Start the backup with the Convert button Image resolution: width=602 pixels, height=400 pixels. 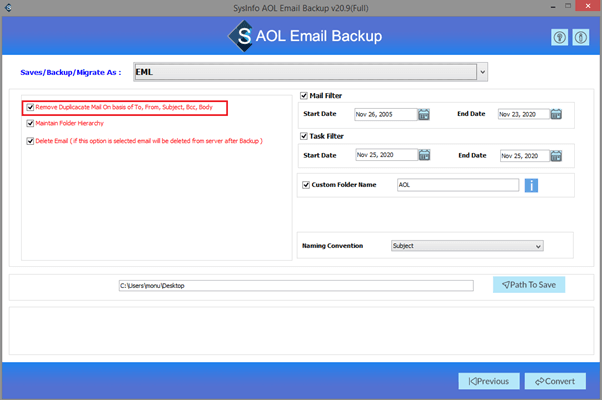coord(555,381)
